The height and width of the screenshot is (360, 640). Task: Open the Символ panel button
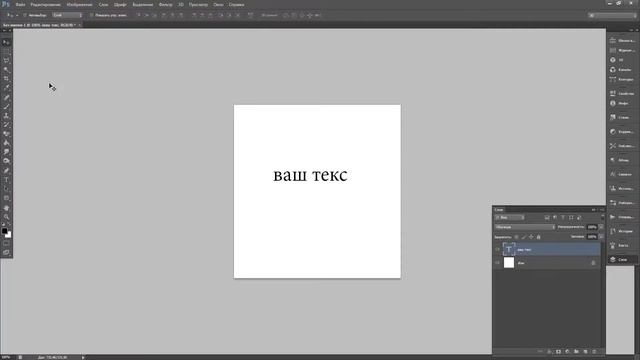tap(621, 174)
